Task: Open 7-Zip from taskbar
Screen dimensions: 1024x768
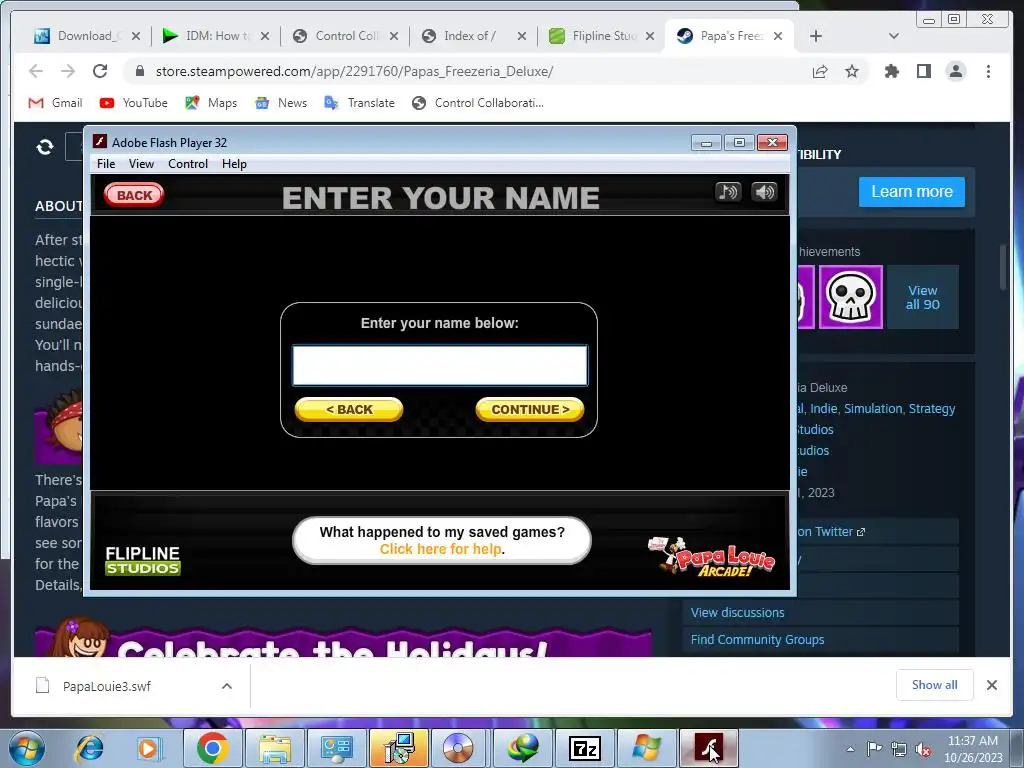Action: point(584,748)
